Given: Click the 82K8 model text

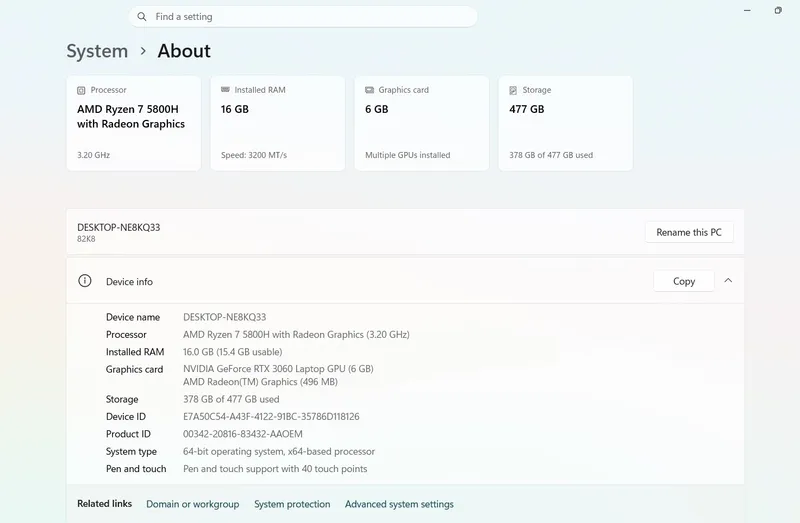Looking at the screenshot, I should pos(86,239).
